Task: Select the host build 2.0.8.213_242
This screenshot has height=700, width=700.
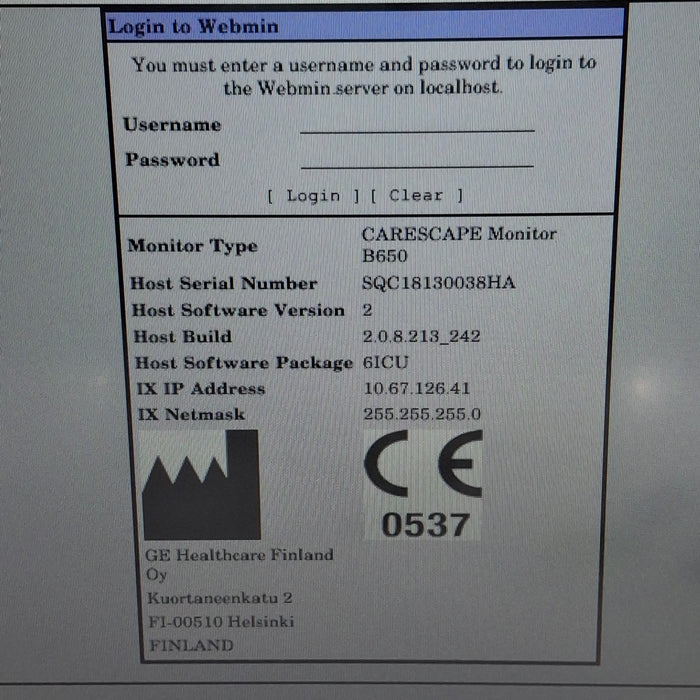Action: (421, 336)
